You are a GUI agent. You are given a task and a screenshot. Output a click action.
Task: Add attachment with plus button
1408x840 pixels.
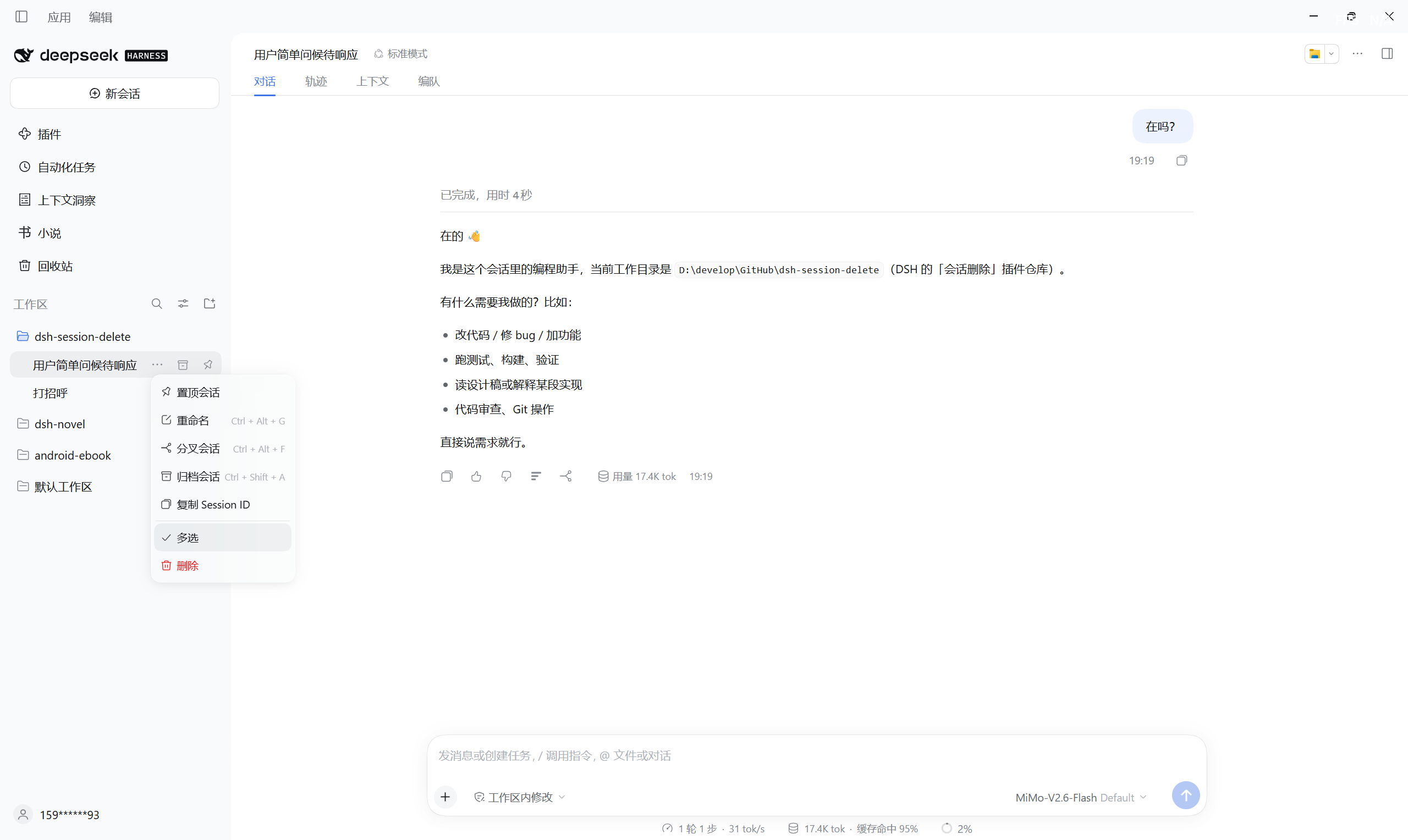pyautogui.click(x=446, y=797)
